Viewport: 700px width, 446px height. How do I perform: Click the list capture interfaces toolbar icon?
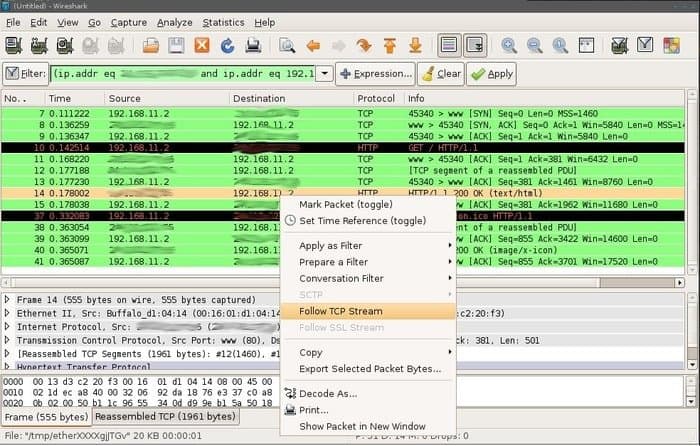[x=14, y=45]
